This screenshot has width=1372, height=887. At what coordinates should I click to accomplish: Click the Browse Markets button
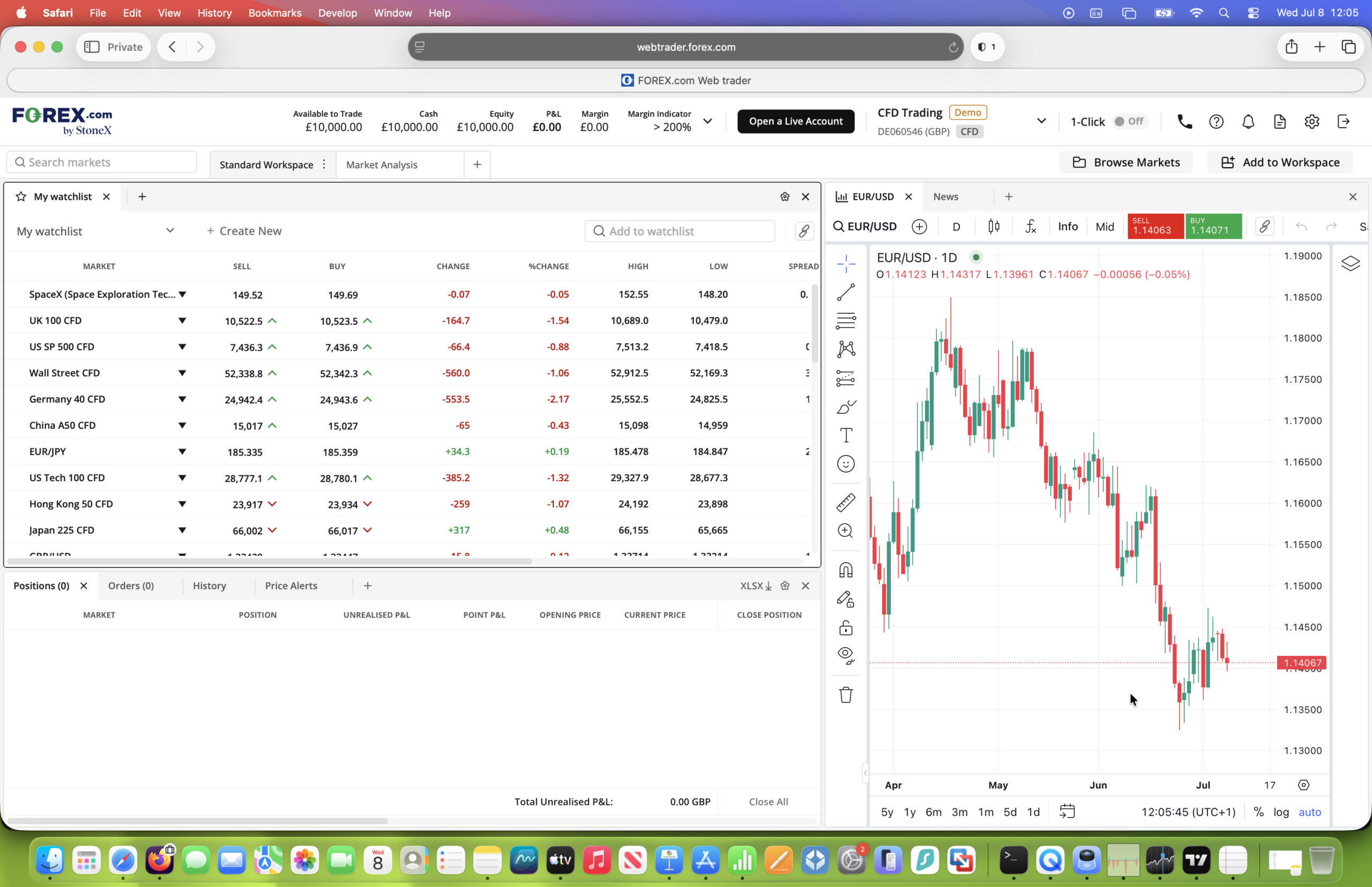1125,162
